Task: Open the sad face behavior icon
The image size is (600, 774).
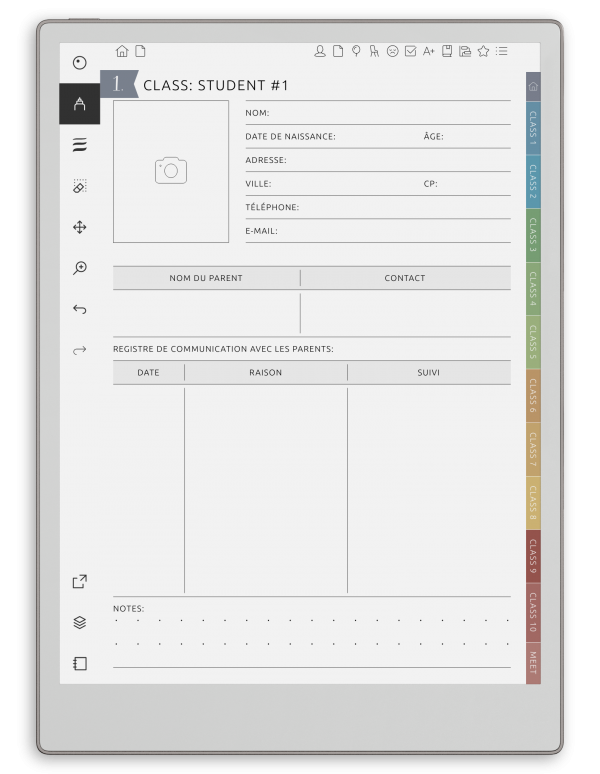Action: pyautogui.click(x=392, y=51)
